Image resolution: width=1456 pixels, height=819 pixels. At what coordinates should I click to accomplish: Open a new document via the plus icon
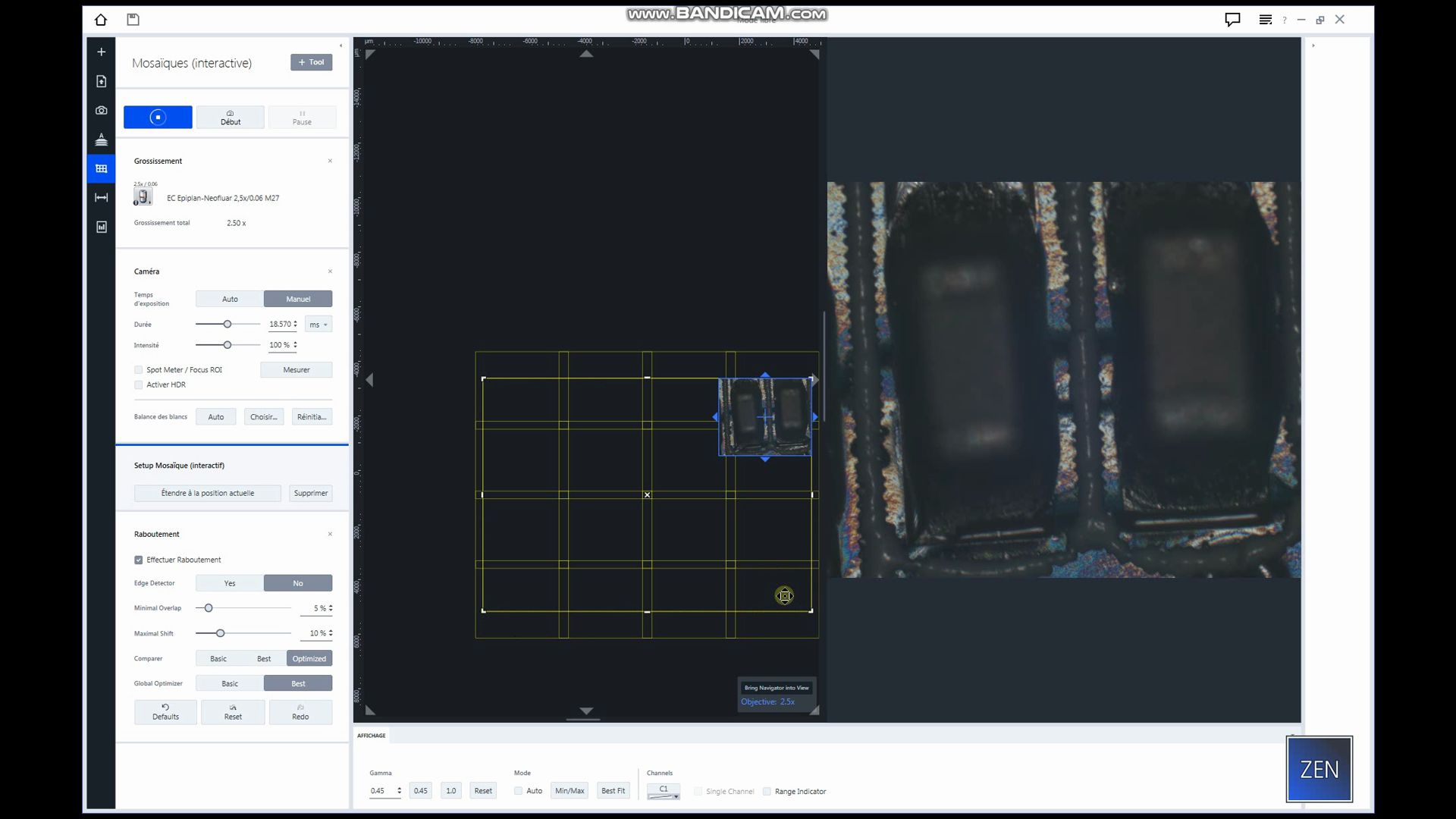tap(101, 52)
